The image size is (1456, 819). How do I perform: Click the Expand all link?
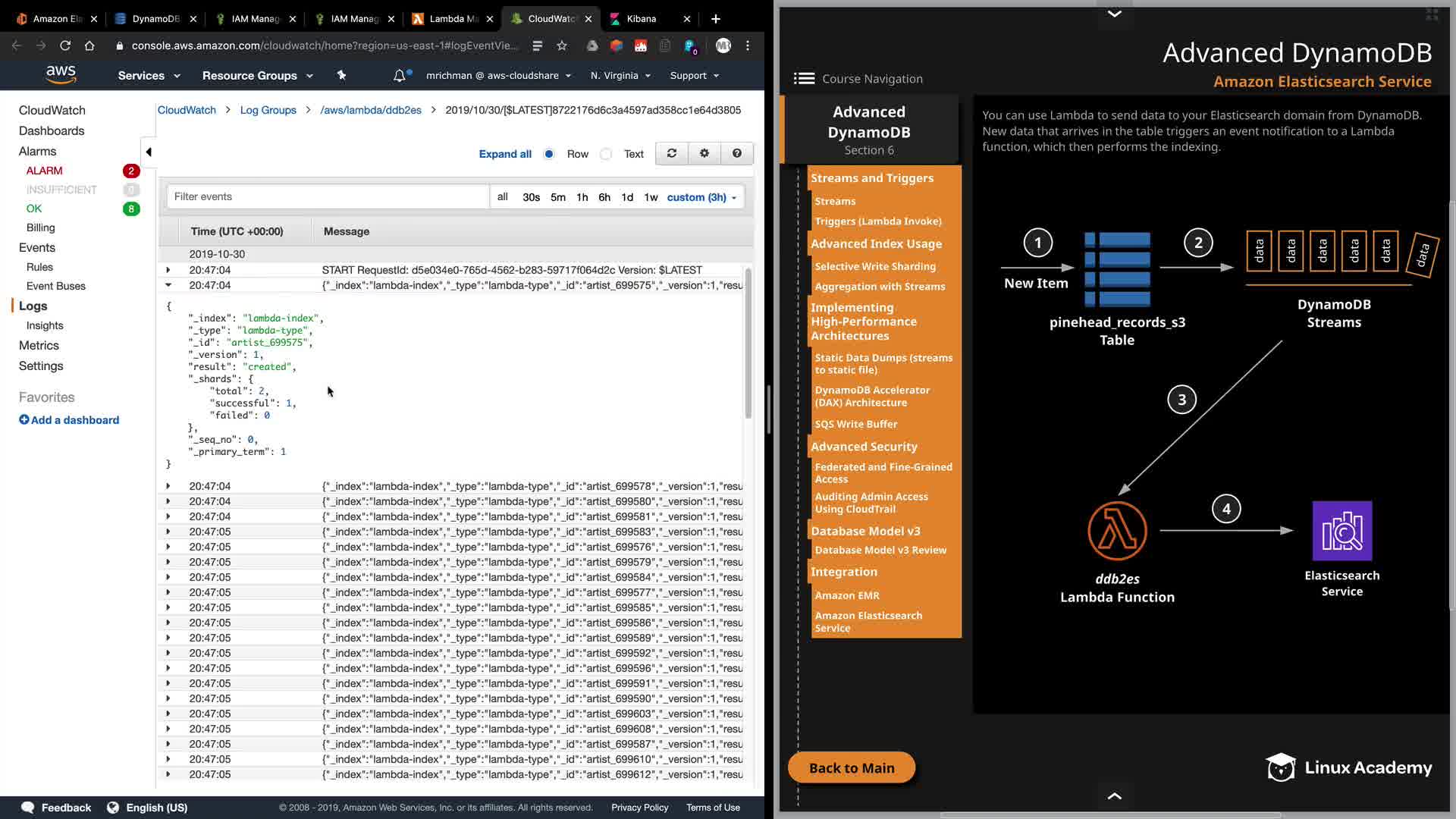tap(505, 154)
